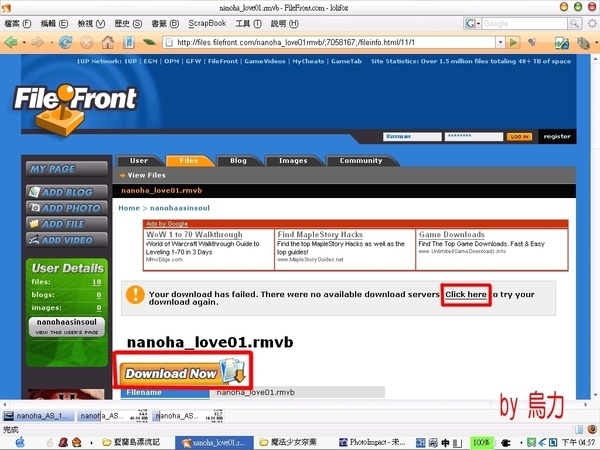The width and height of the screenshot is (600, 450).
Task: Open the 檔案 (F) menu
Action: point(18,24)
